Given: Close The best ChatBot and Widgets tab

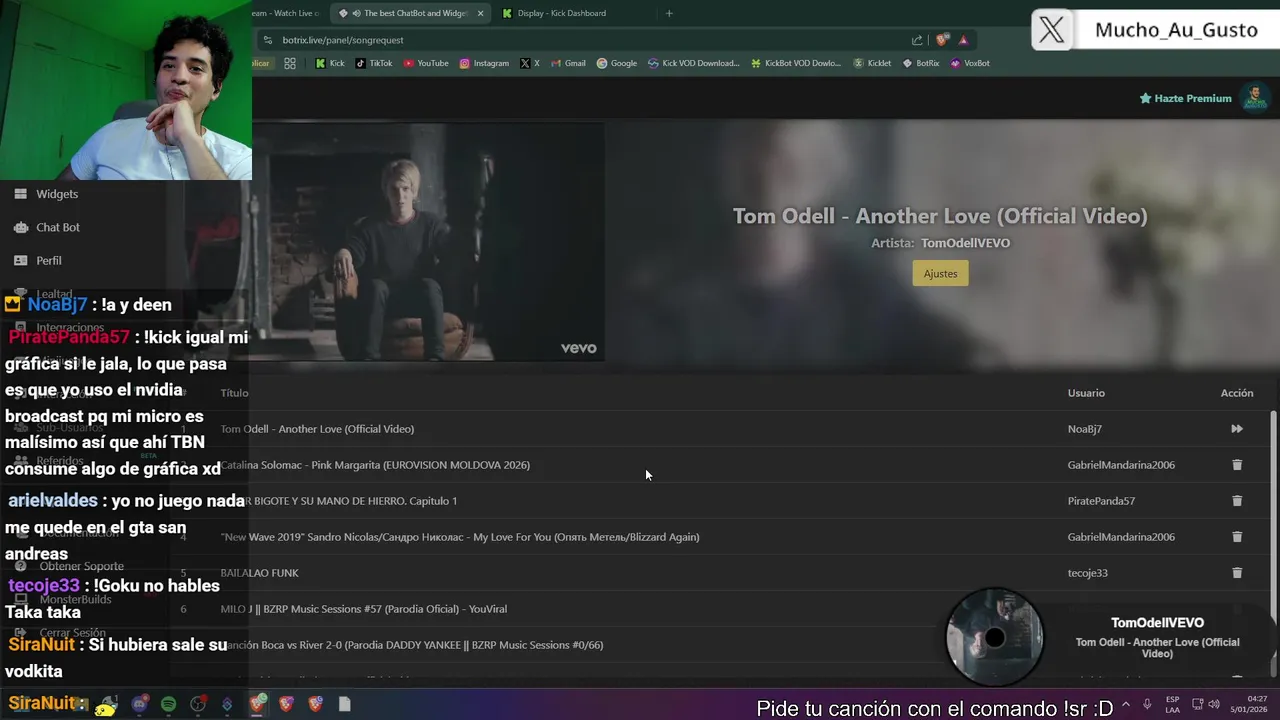Looking at the screenshot, I should coord(480,13).
